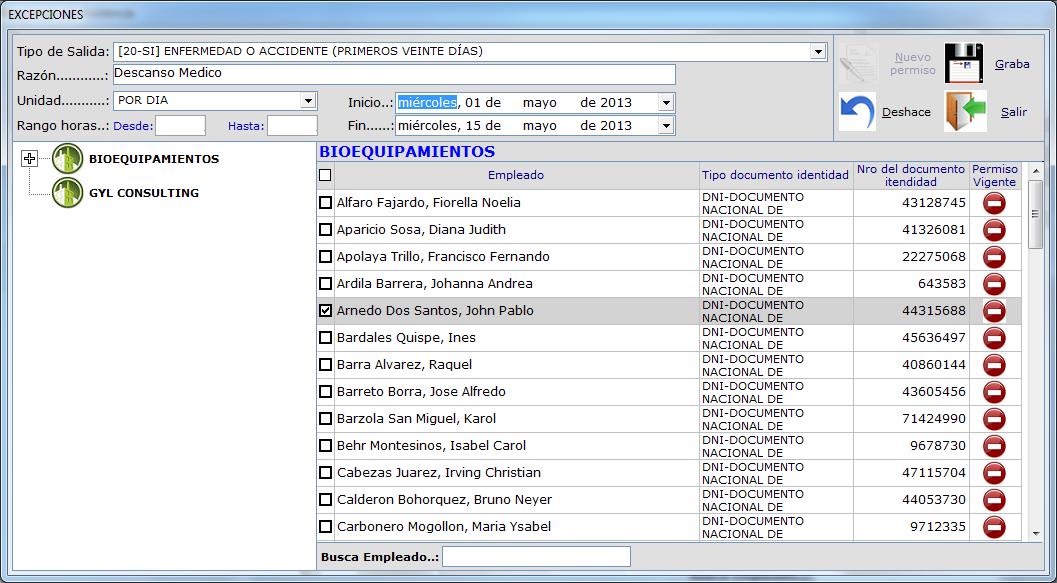Click the scroll-down arrow of employee list
Image resolution: width=1057 pixels, height=583 pixels.
pos(1035,534)
